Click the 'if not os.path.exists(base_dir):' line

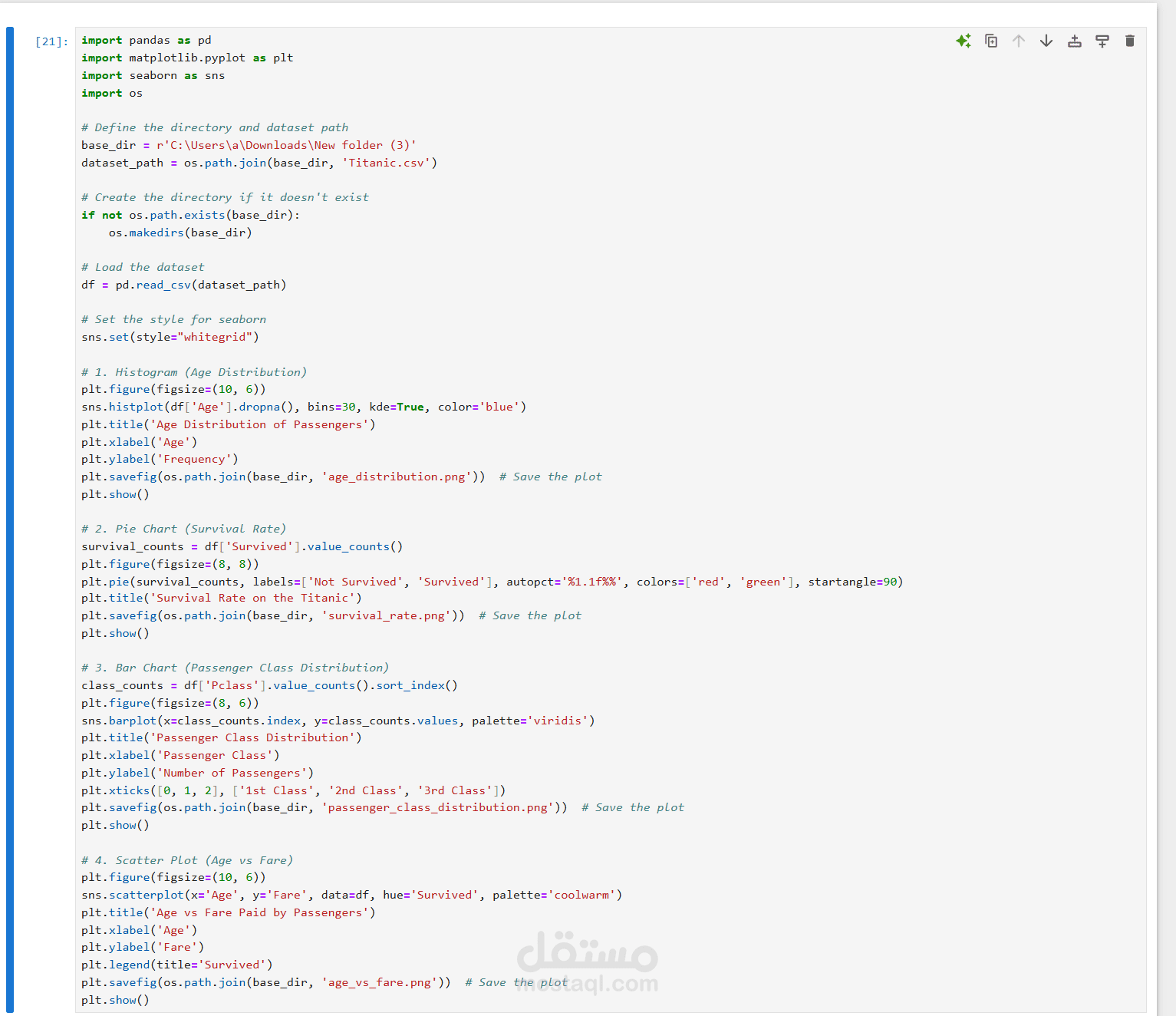tap(190, 215)
